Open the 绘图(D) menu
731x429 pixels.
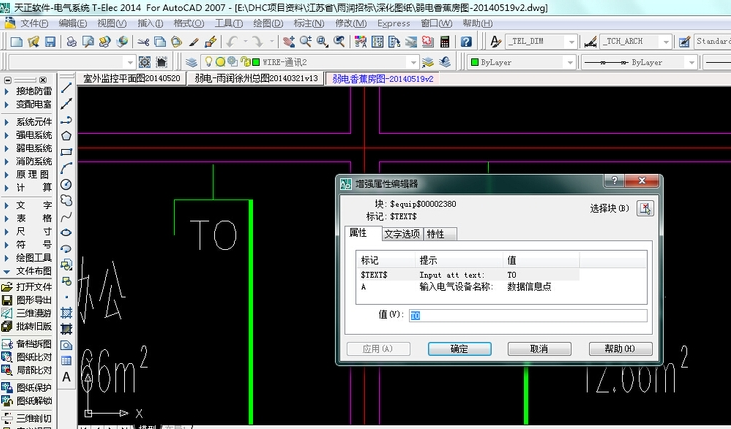click(268, 23)
